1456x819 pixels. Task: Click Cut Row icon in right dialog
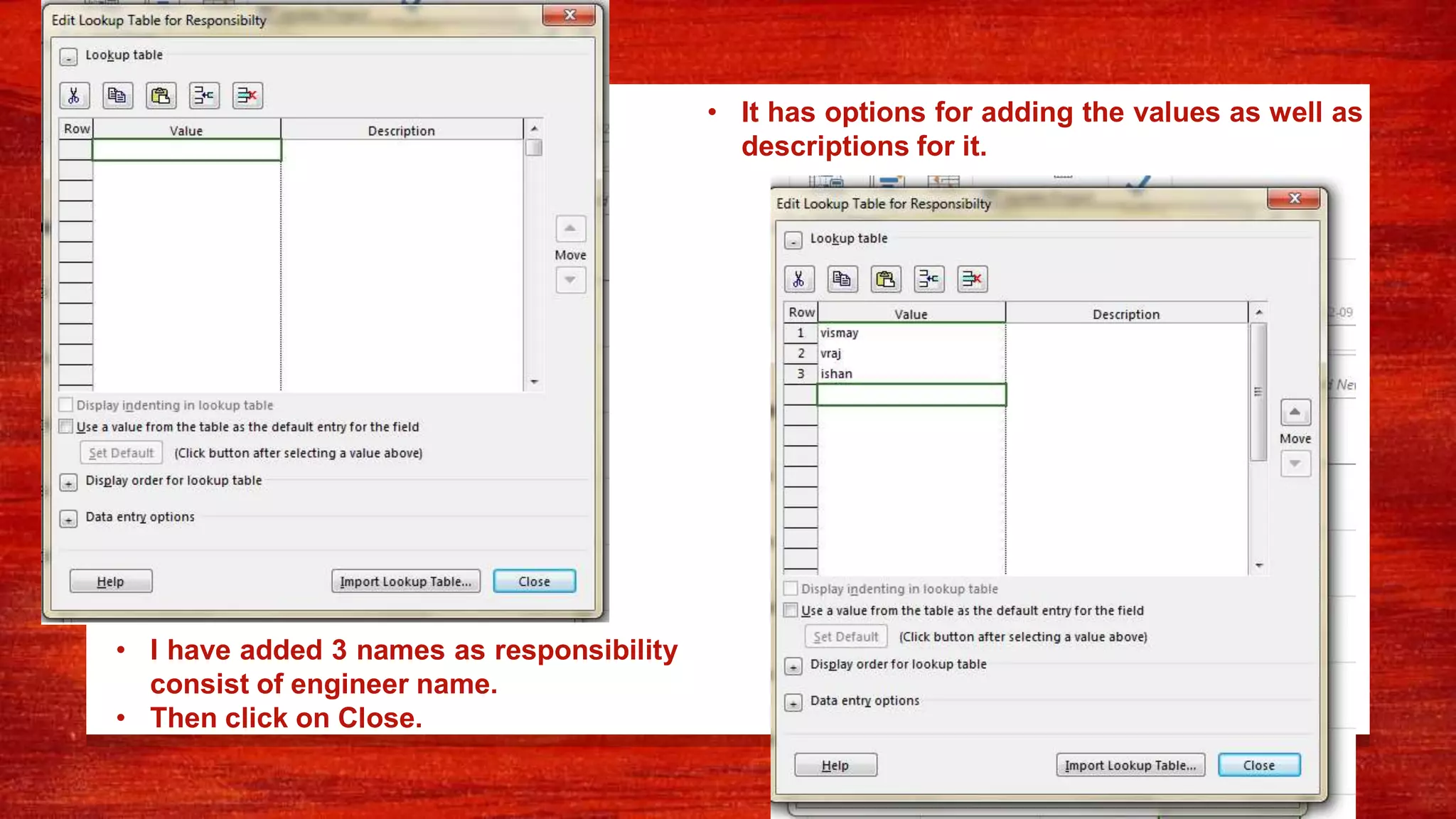pyautogui.click(x=799, y=279)
